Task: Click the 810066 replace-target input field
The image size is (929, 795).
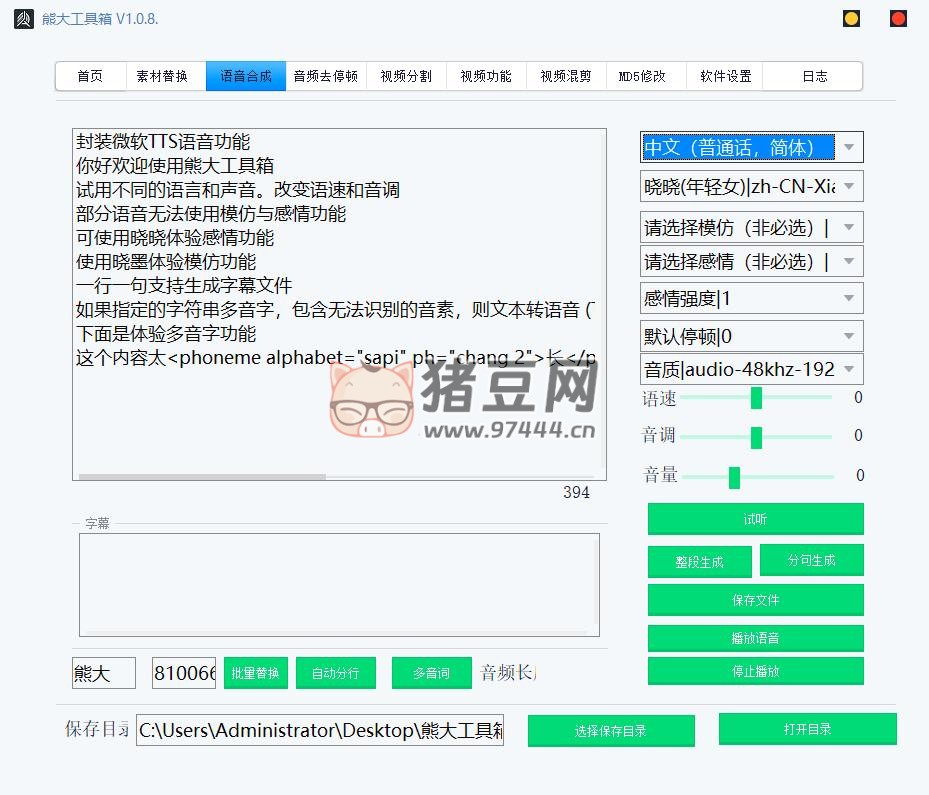Action: 184,673
